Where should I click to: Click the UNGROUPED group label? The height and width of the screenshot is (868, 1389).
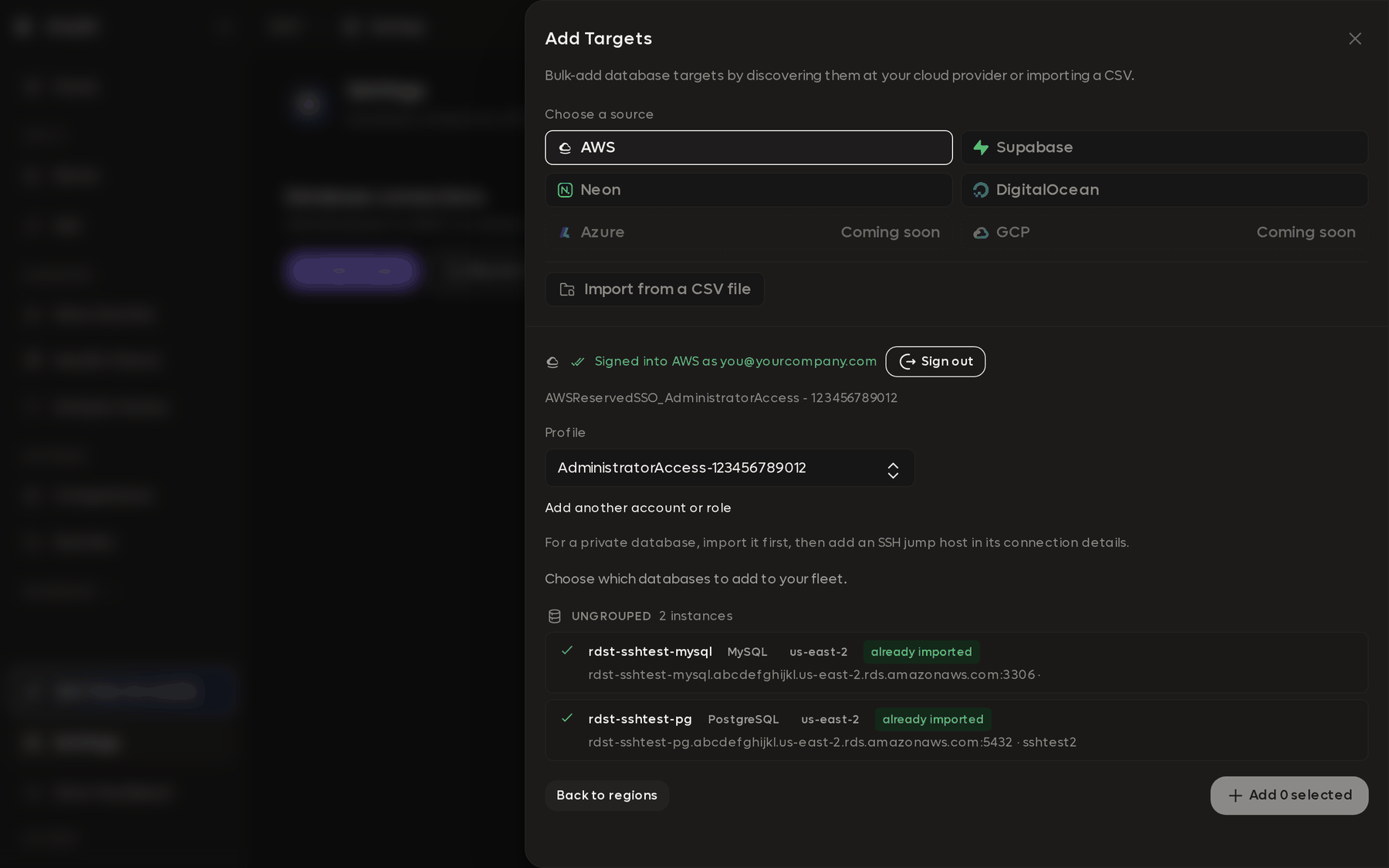click(611, 616)
